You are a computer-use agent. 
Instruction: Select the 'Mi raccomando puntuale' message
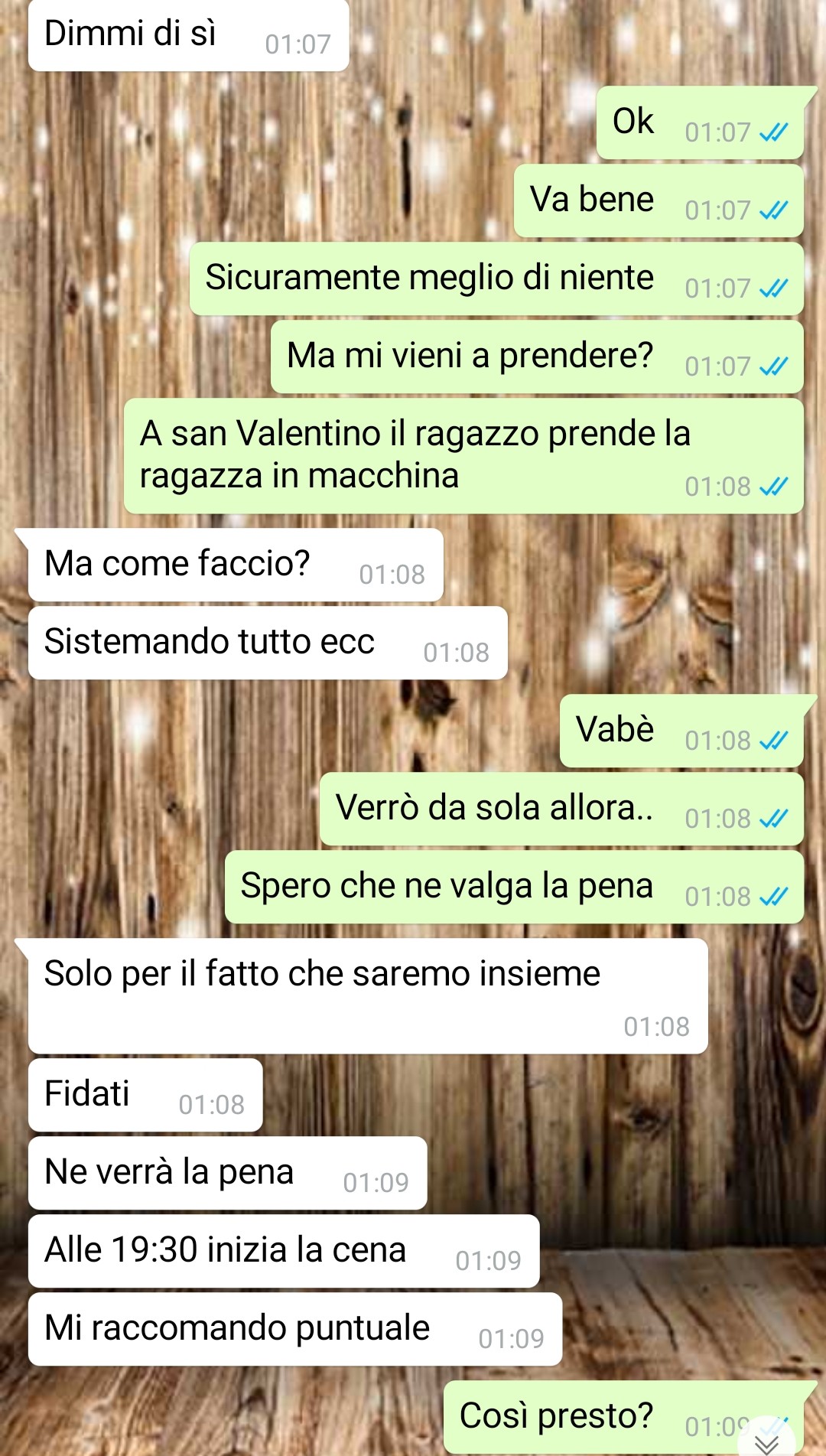[295, 1329]
